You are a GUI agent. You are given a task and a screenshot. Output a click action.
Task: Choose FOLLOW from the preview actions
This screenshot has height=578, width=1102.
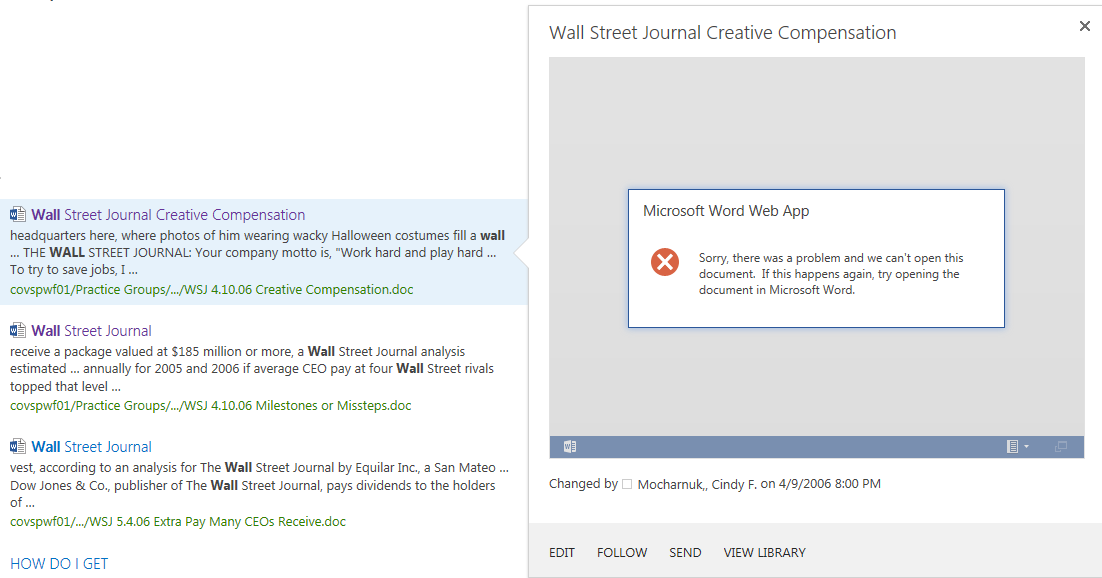622,553
